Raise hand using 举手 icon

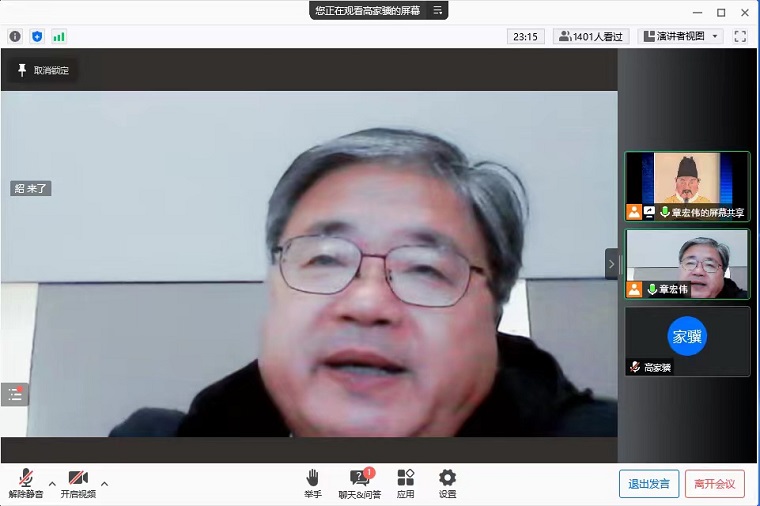click(313, 482)
